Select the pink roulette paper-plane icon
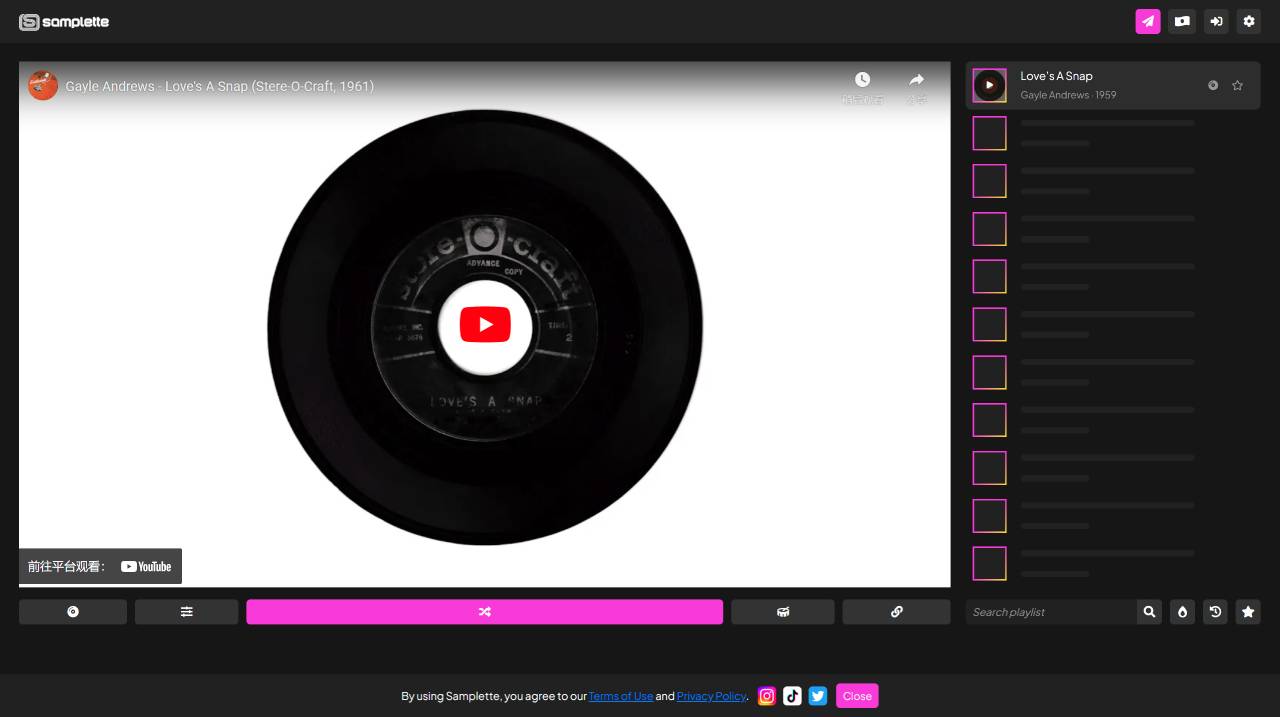 click(1147, 21)
